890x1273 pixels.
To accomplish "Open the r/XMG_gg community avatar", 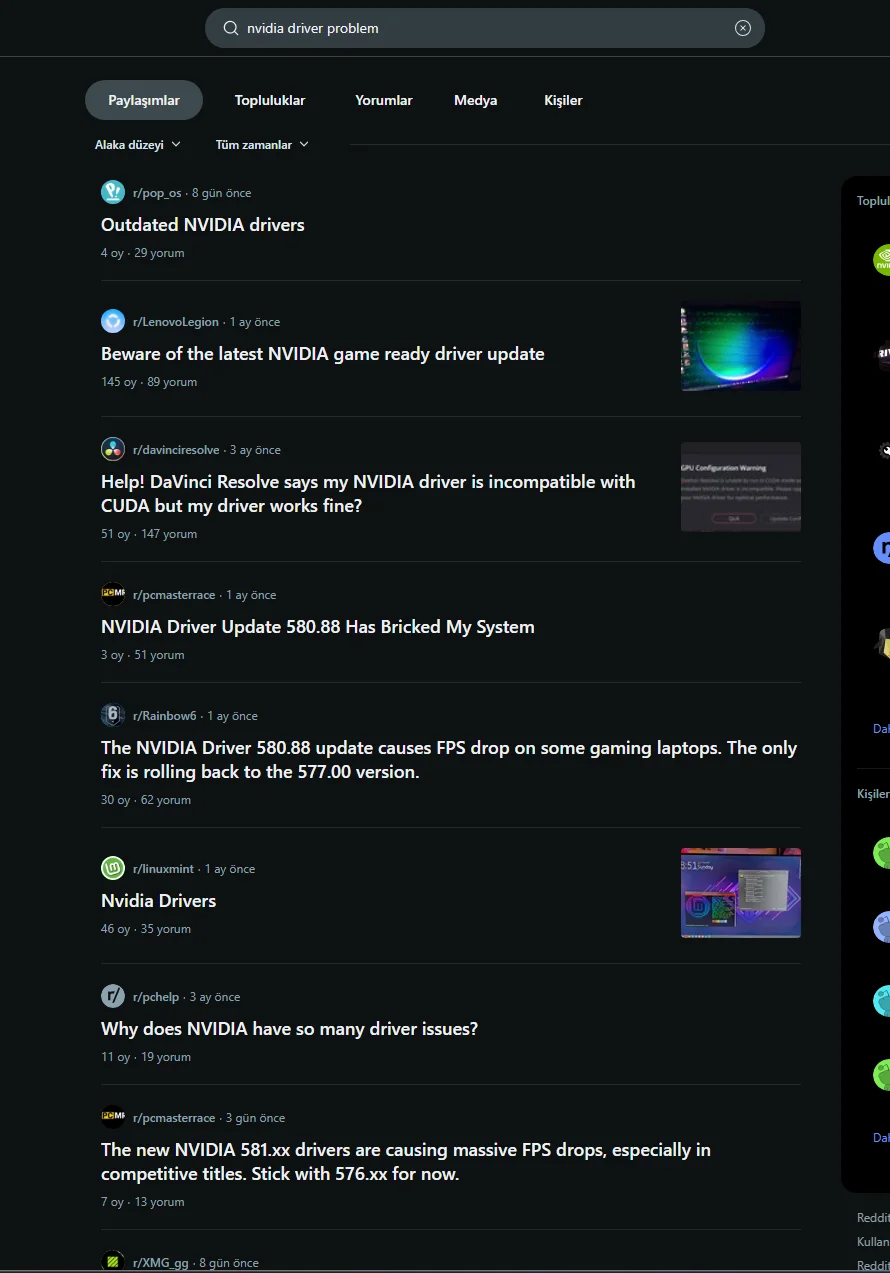I will 113,1262.
